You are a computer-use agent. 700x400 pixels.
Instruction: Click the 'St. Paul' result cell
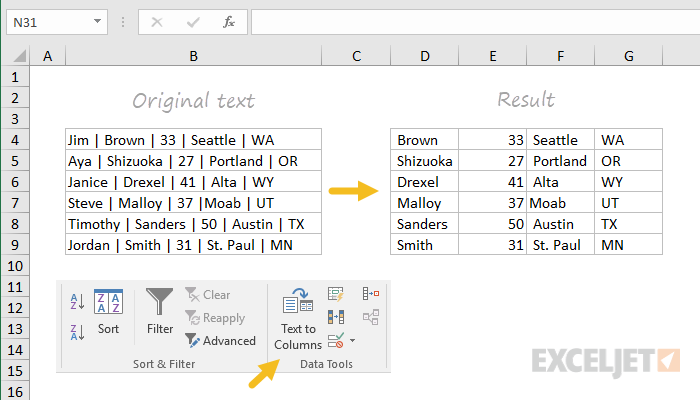click(x=561, y=245)
